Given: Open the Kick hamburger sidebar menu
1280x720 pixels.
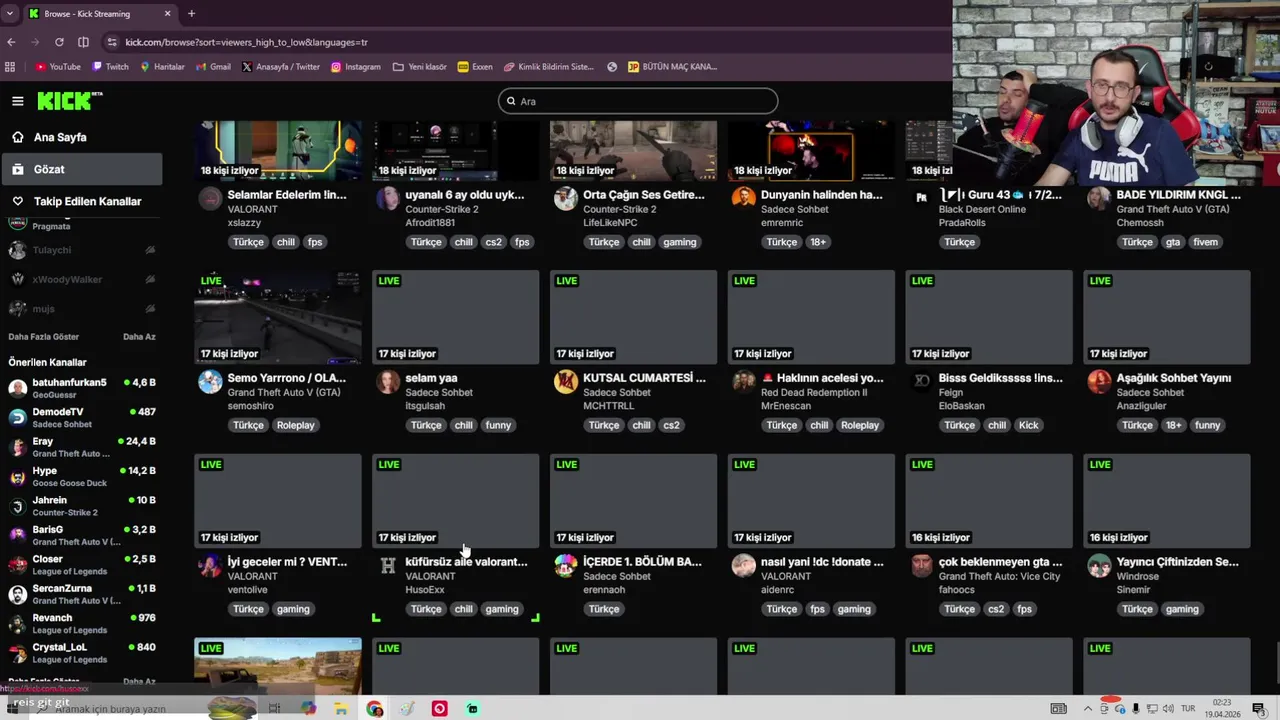Looking at the screenshot, I should point(17,101).
